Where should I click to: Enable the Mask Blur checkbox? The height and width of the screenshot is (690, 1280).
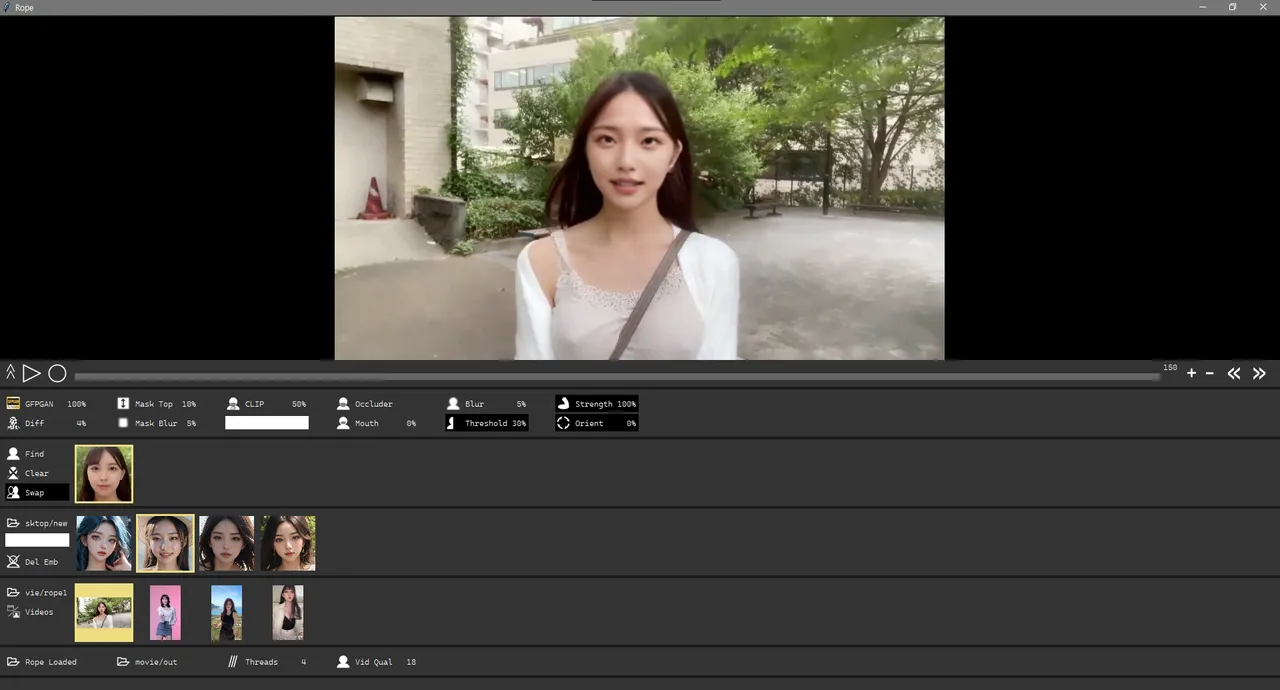pyautogui.click(x=123, y=423)
